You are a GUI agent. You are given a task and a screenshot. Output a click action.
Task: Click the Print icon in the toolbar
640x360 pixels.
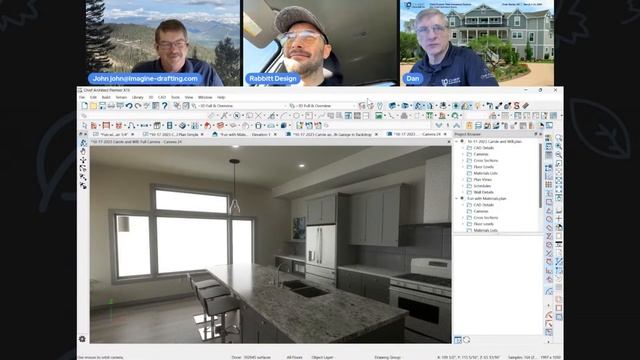point(111,106)
